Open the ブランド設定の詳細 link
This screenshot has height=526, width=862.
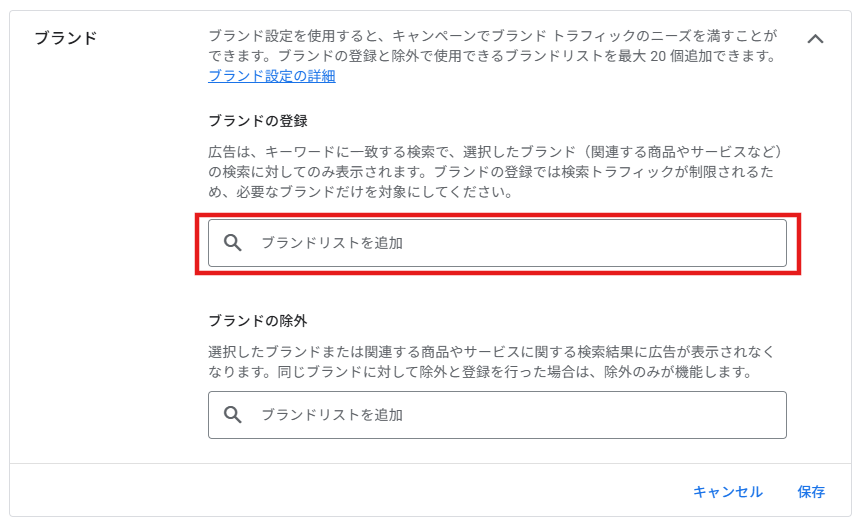point(272,76)
